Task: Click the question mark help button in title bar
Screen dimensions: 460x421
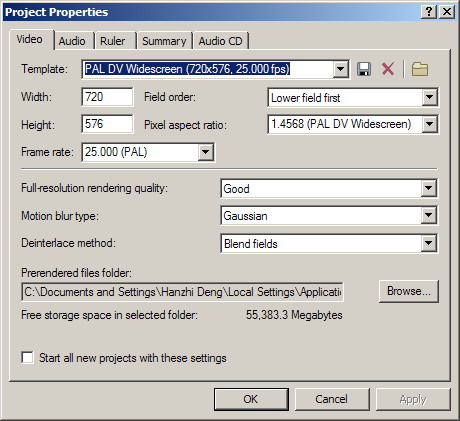Action: 429,12
